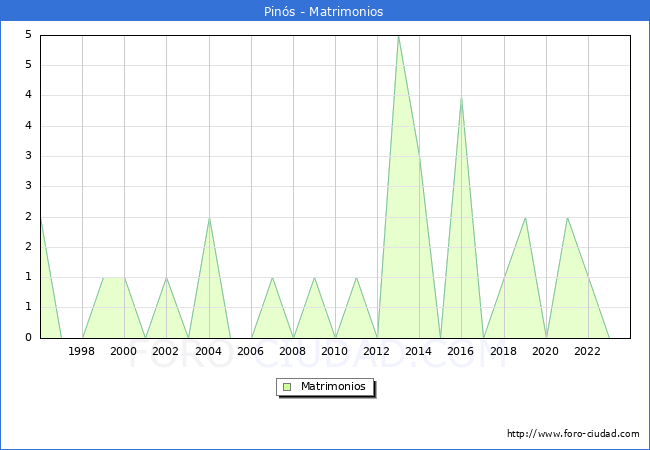650x450 pixels.
Task: Click the 2000 x-axis label
Action: [x=123, y=351]
